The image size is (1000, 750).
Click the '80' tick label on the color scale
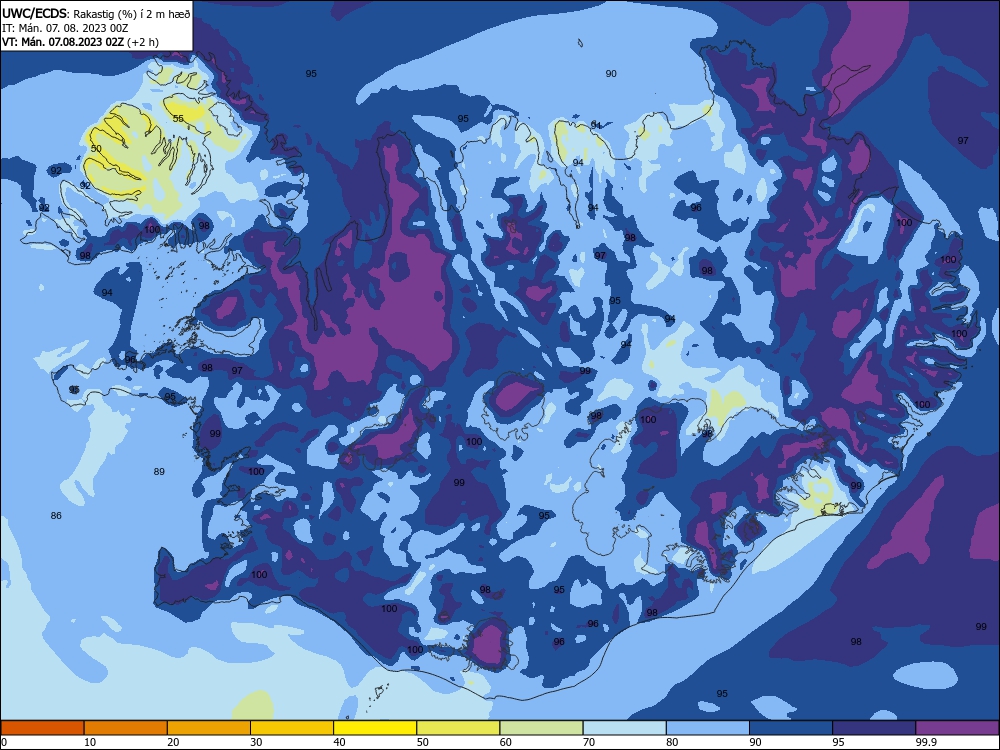pyautogui.click(x=672, y=742)
